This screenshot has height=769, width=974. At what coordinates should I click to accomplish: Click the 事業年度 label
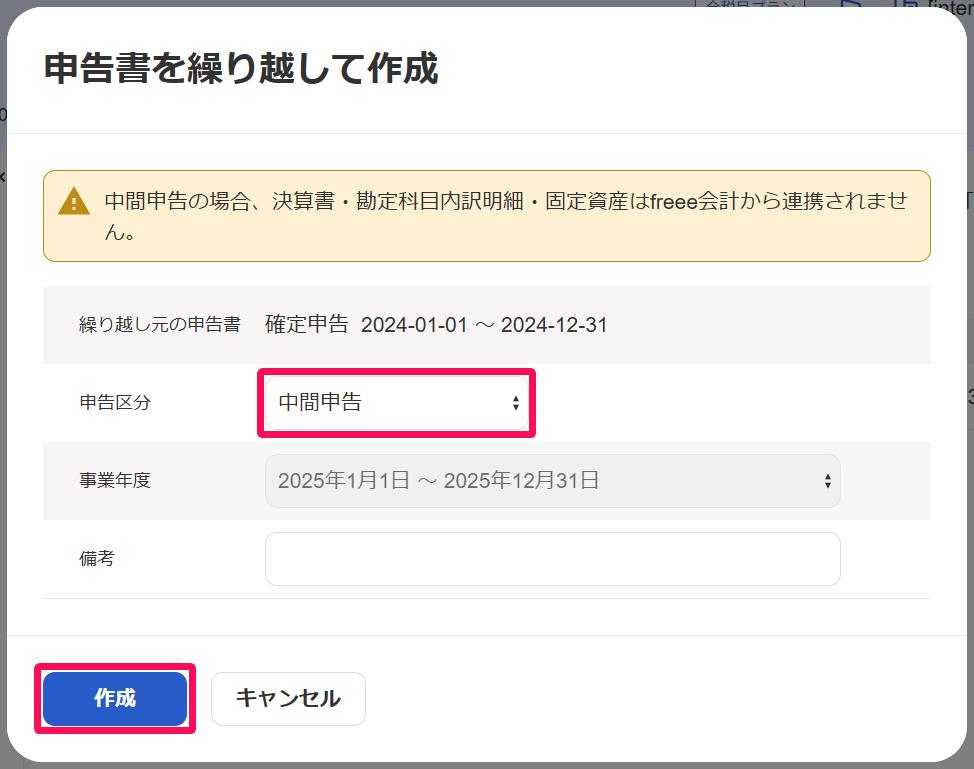(x=115, y=480)
